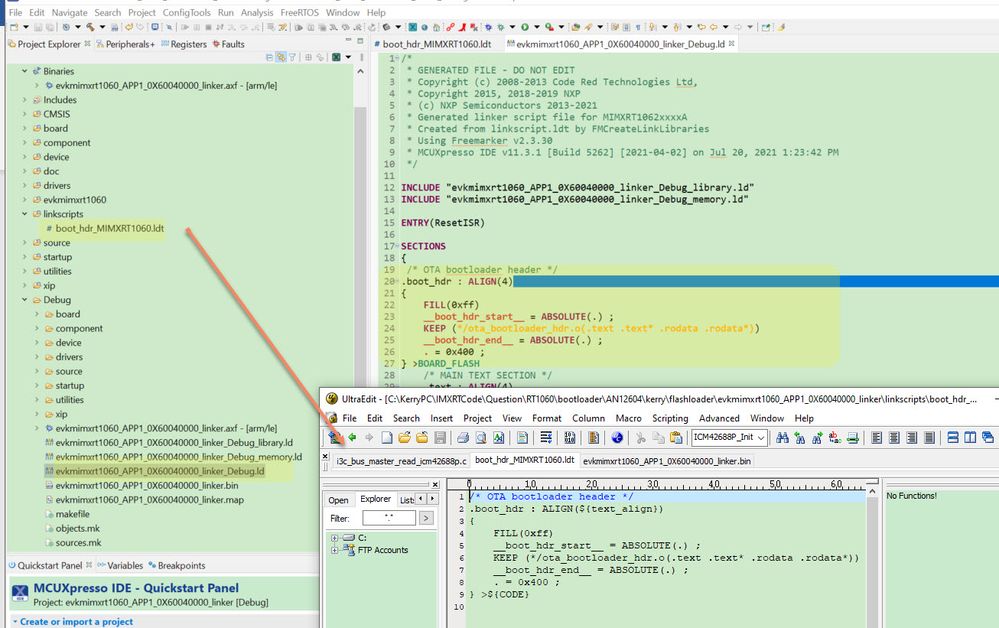Switch to the Variables tab
The height and width of the screenshot is (628, 999).
[x=120, y=566]
